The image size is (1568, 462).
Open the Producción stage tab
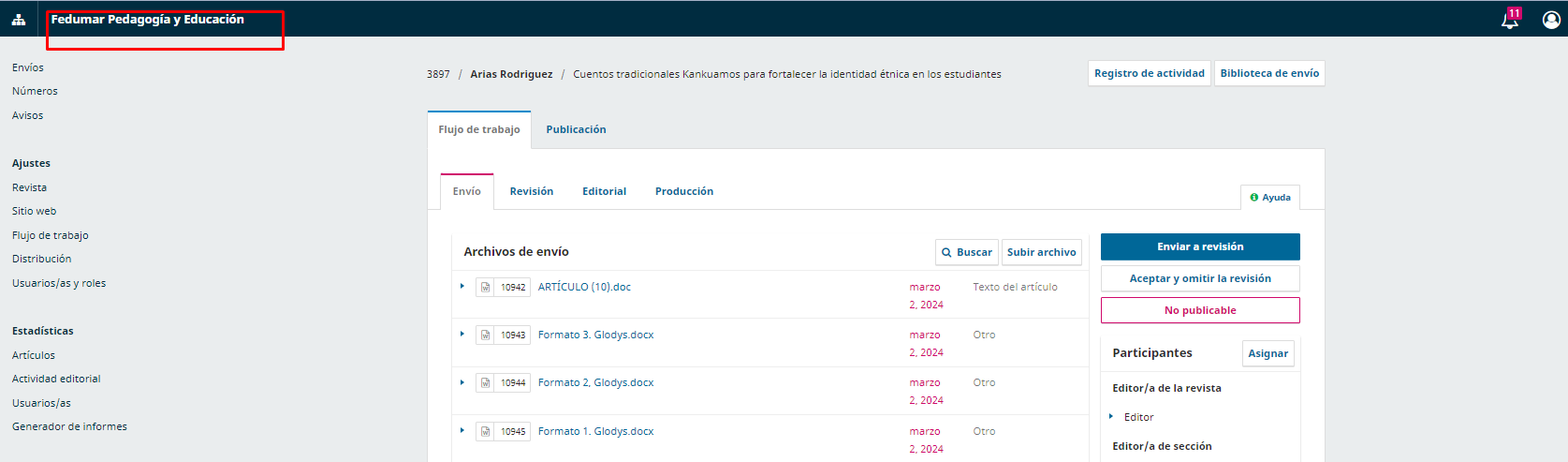tap(683, 192)
